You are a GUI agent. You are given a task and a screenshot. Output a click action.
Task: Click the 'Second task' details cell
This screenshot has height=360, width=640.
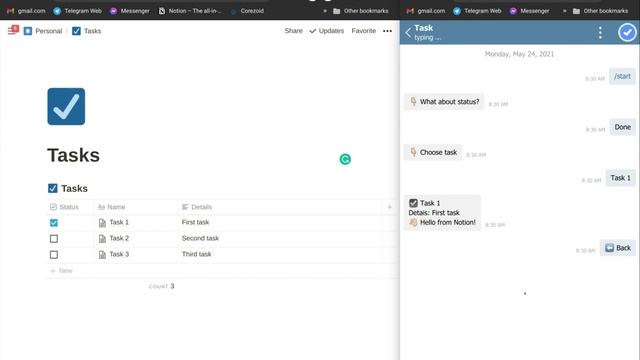point(200,238)
